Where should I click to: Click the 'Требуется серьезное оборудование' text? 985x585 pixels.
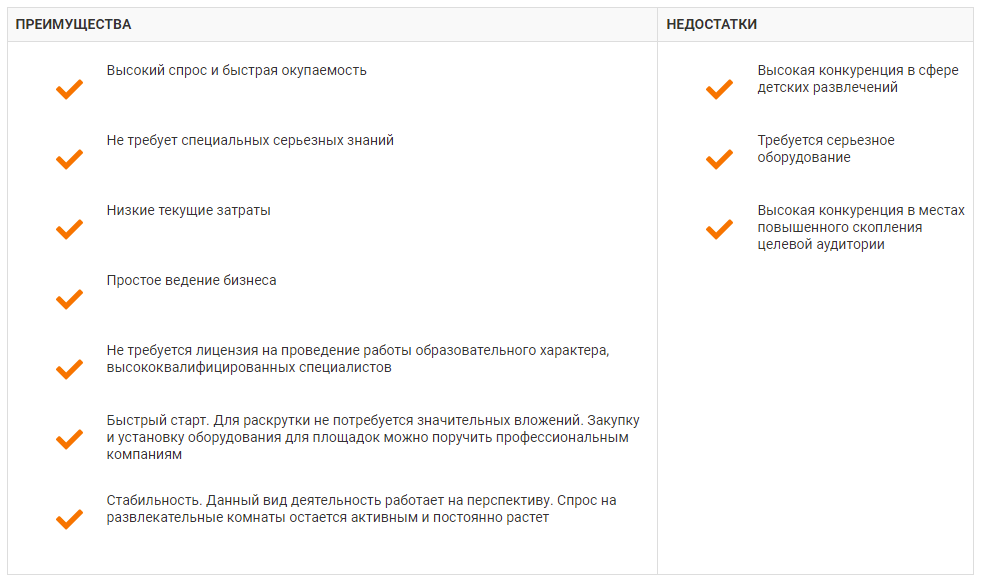pyautogui.click(x=826, y=149)
